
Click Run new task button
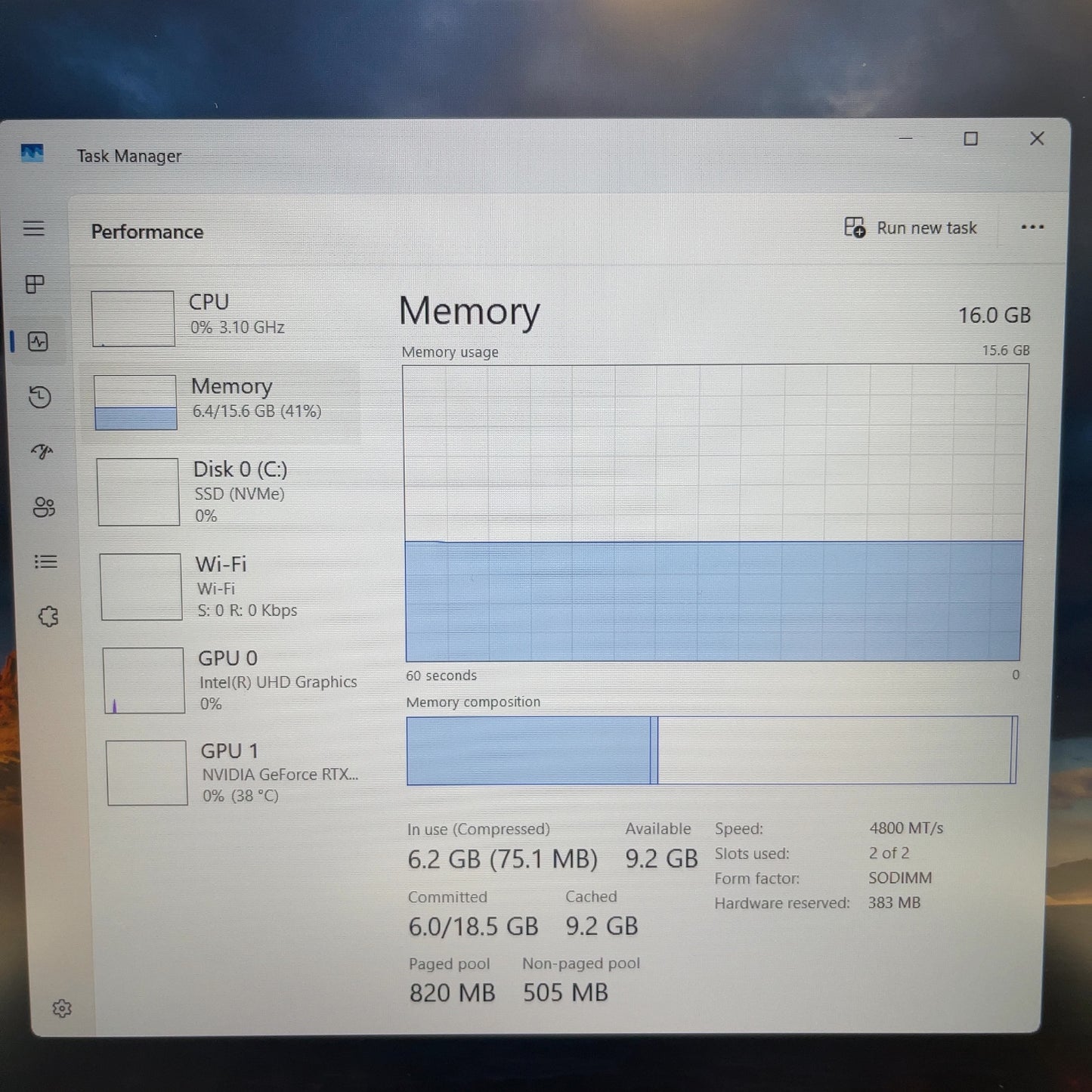(911, 227)
